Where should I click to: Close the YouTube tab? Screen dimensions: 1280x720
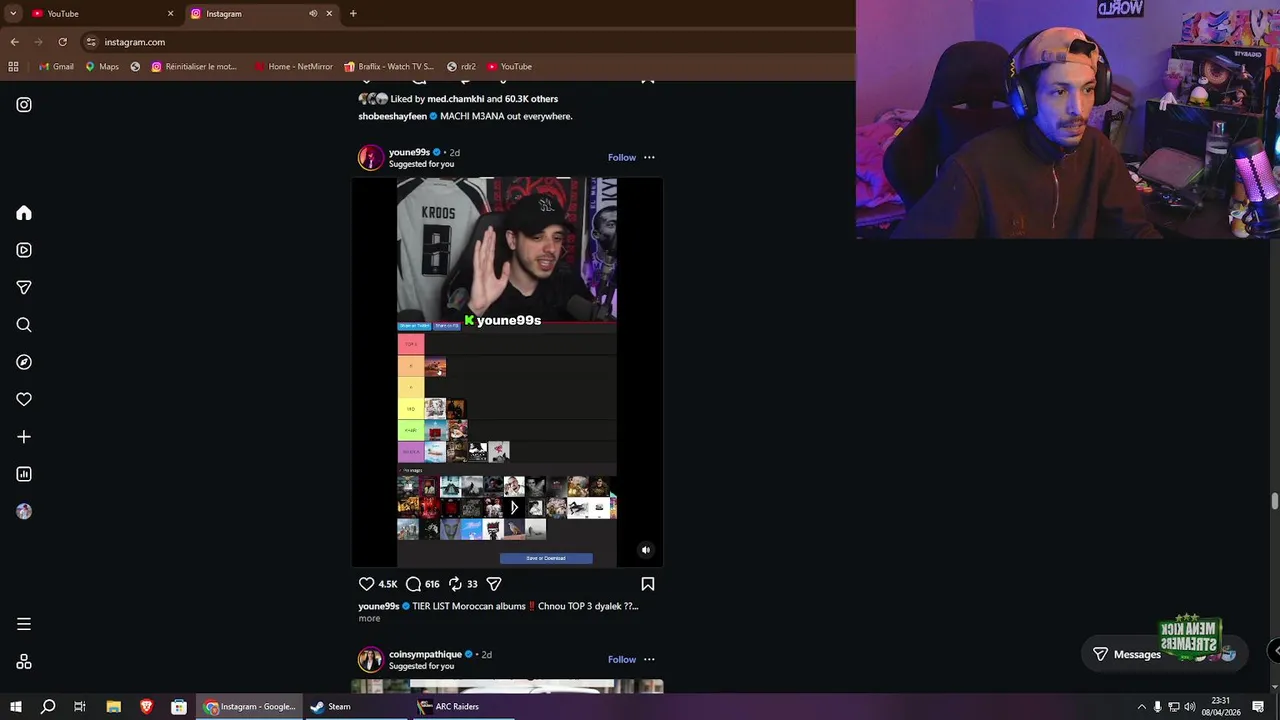[x=170, y=14]
